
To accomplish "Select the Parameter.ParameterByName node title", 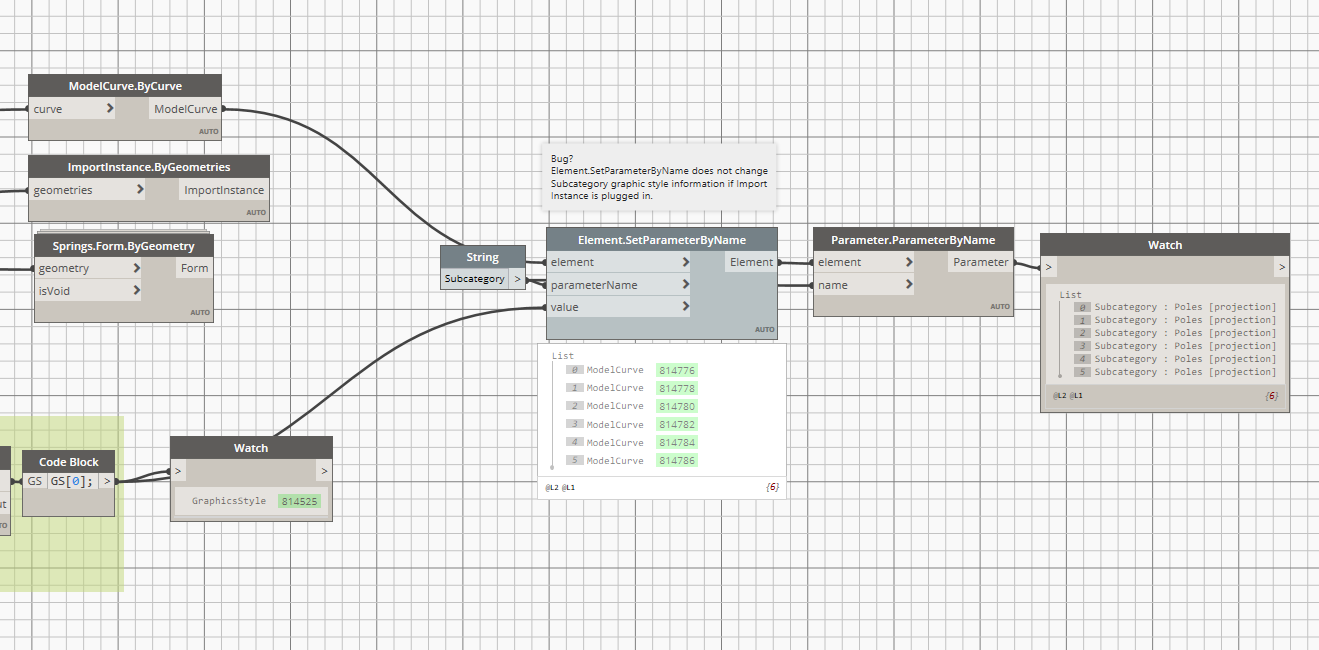I will (913, 240).
